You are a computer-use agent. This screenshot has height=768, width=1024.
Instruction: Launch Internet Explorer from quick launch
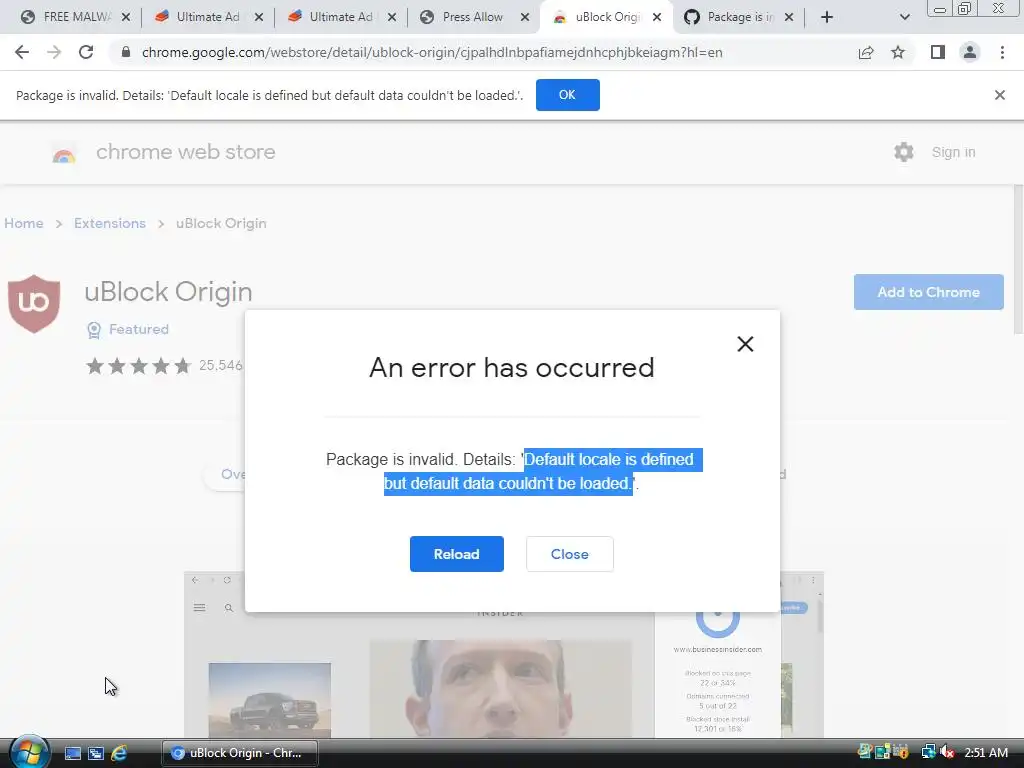119,753
